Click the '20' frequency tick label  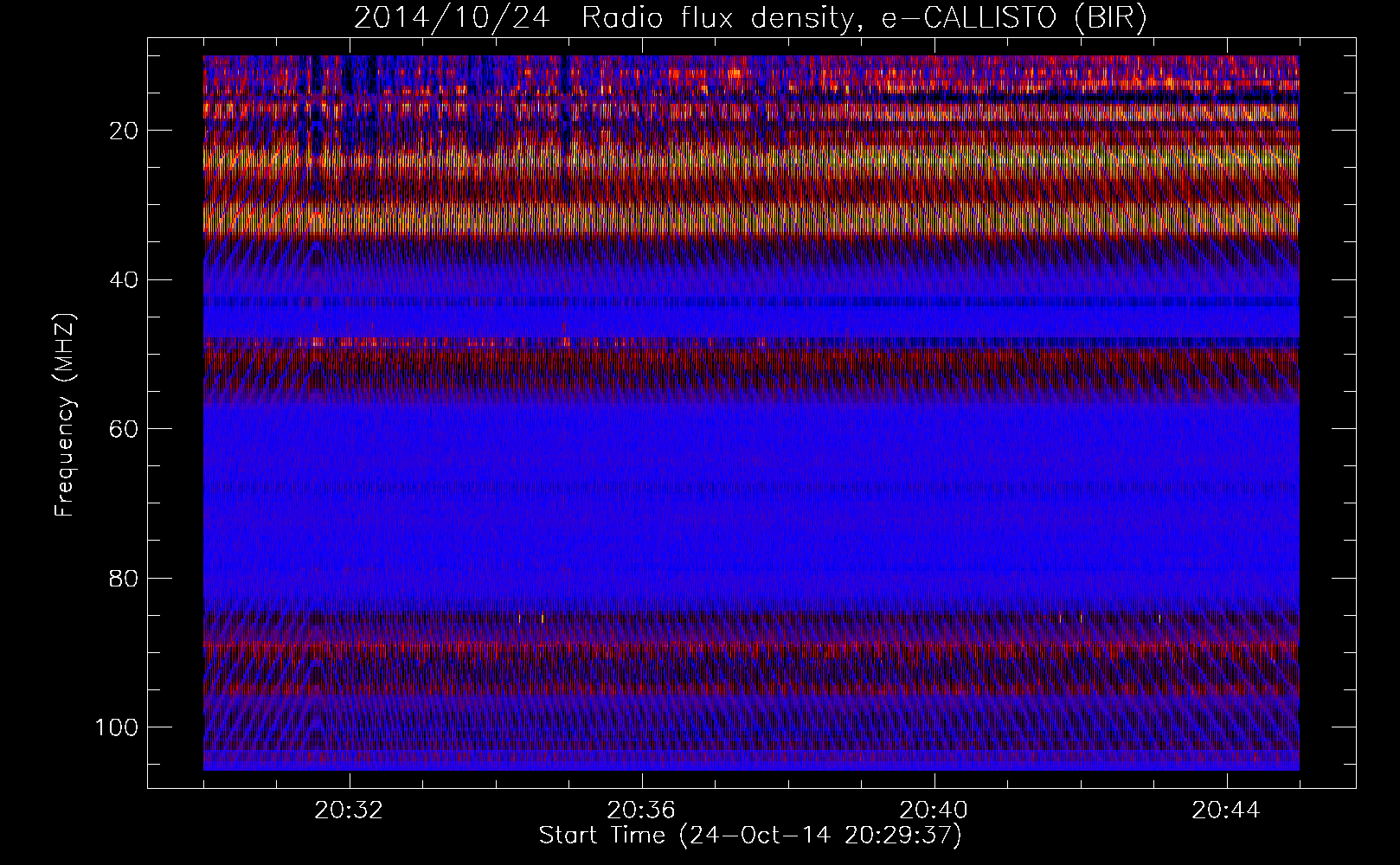coord(123,131)
